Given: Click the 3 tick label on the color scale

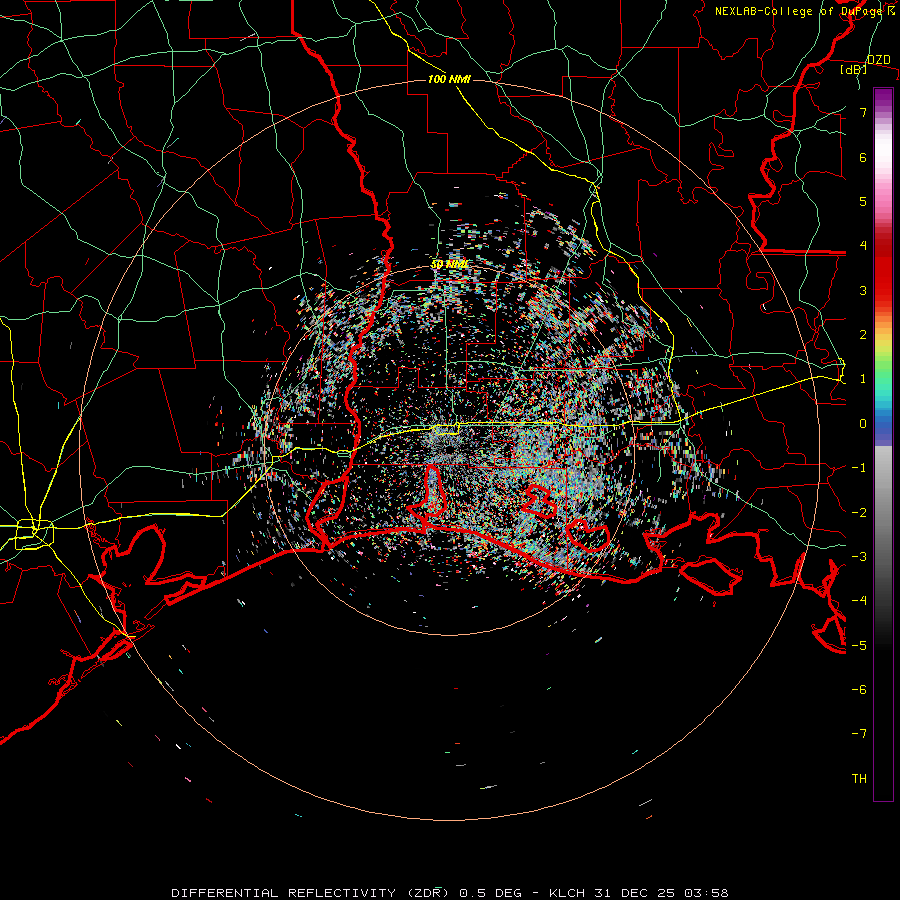Looking at the screenshot, I should (x=863, y=290).
